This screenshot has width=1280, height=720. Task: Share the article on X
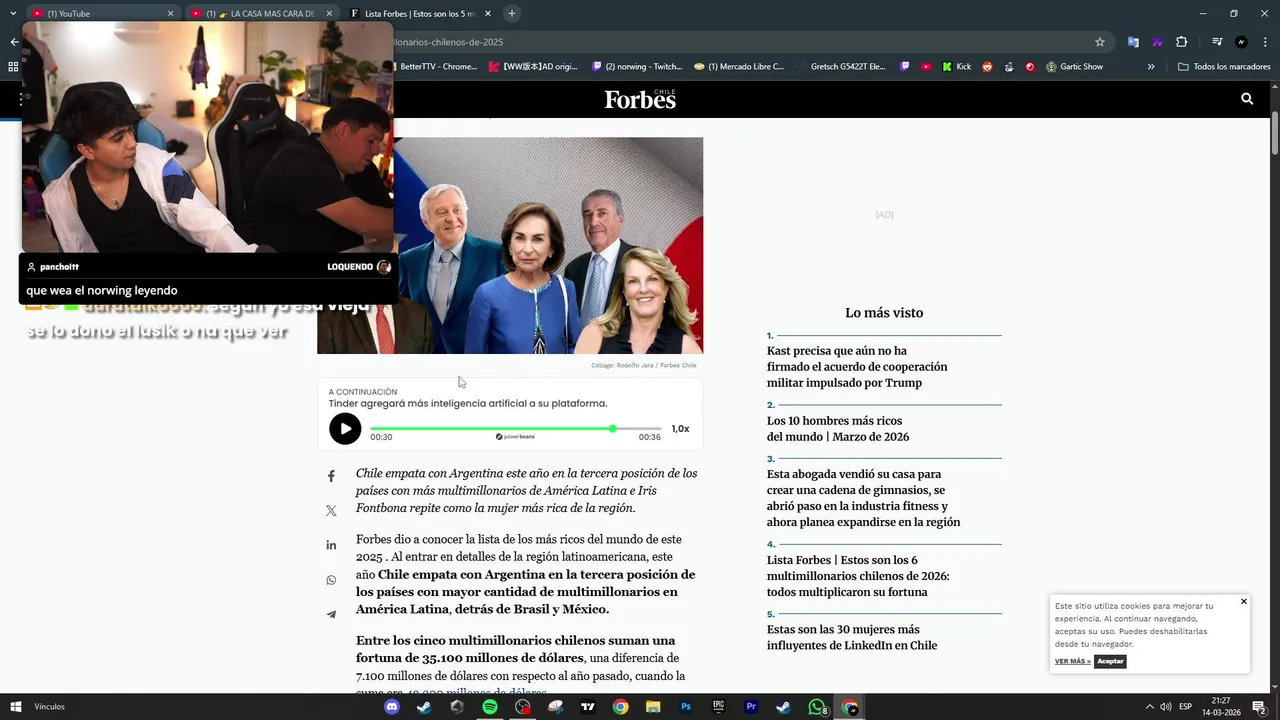331,511
